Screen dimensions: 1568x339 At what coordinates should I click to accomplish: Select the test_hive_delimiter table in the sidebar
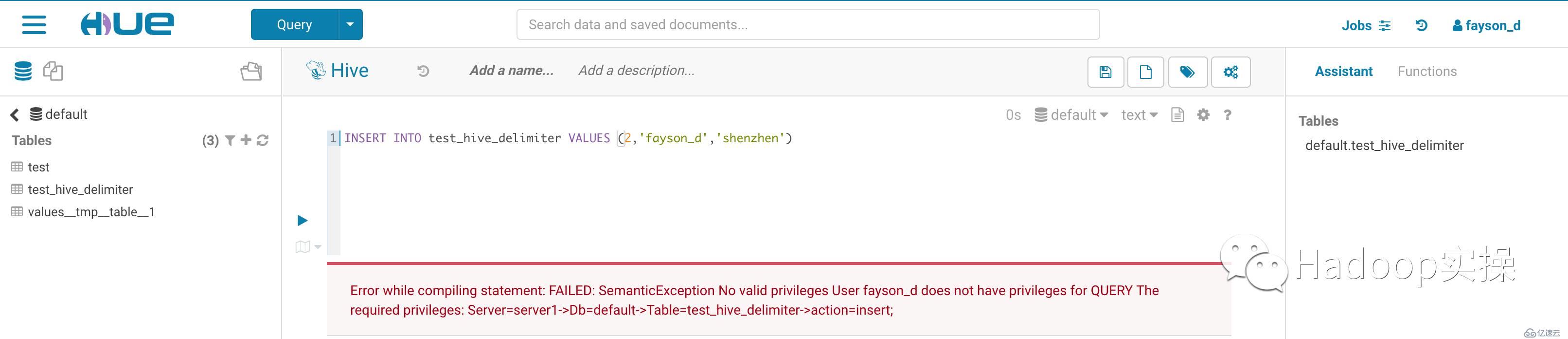[80, 189]
